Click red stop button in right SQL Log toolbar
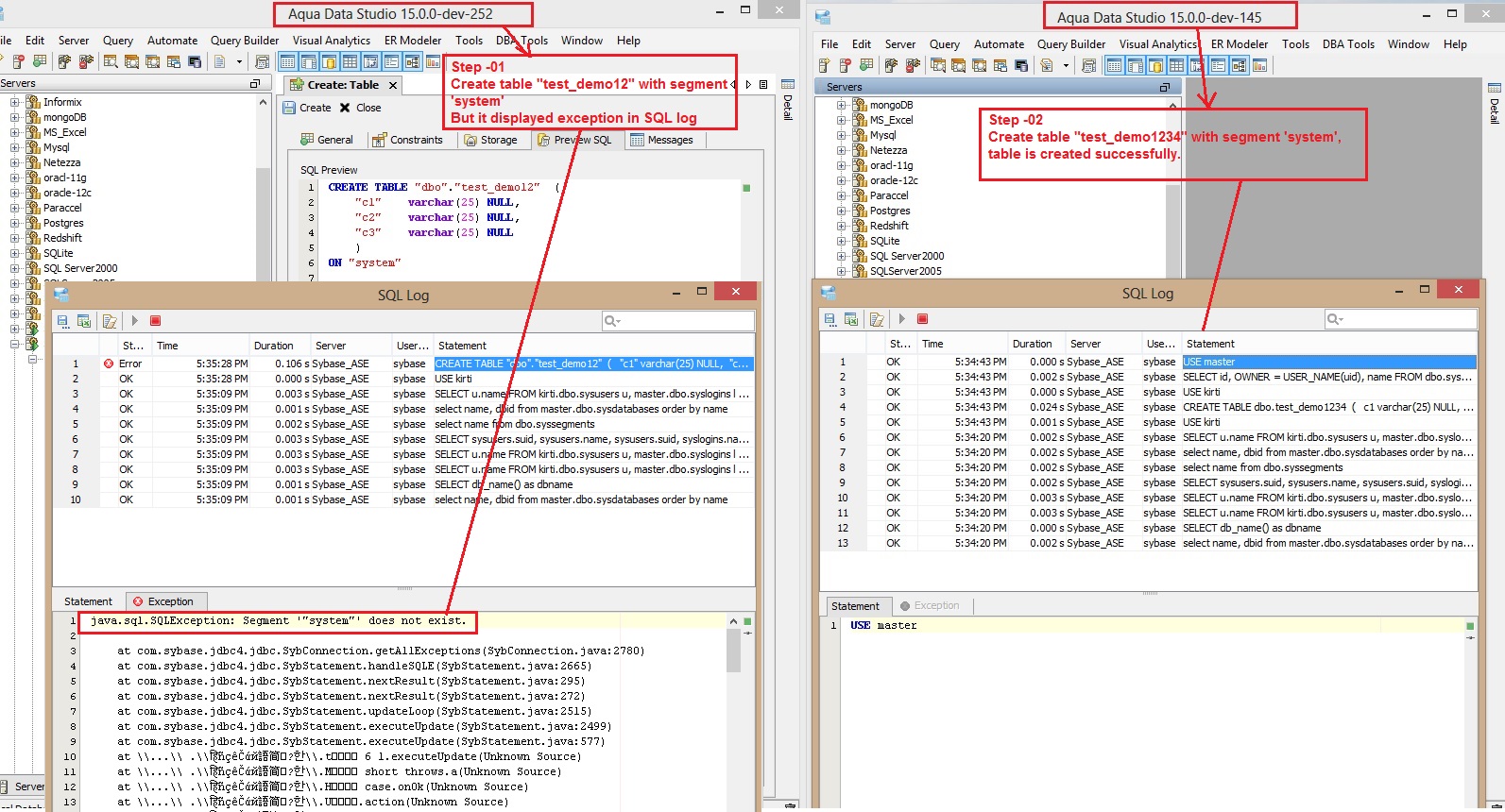The height and width of the screenshot is (812, 1505). [923, 319]
